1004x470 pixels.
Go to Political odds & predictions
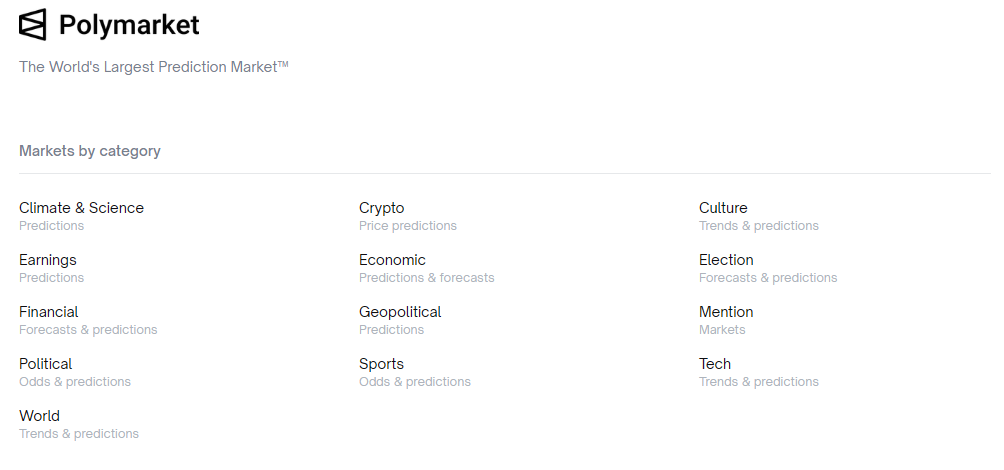click(46, 364)
